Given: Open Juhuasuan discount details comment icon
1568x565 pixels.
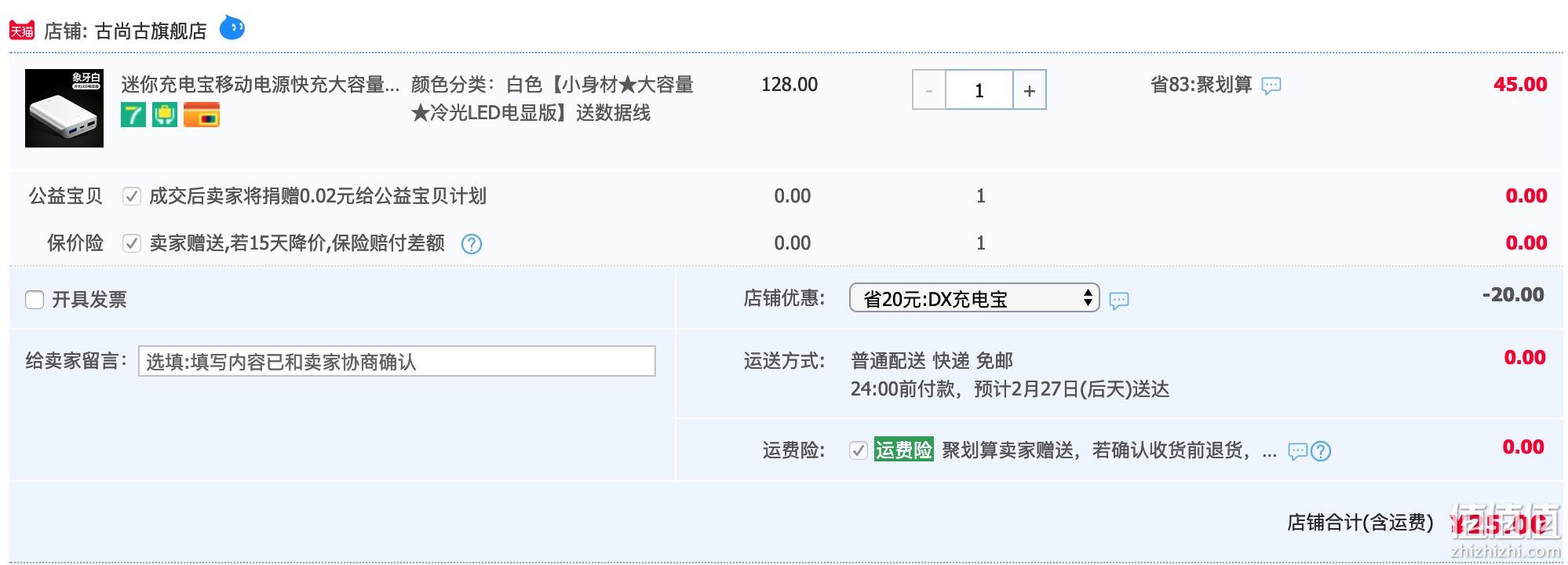Looking at the screenshot, I should pos(1271,86).
